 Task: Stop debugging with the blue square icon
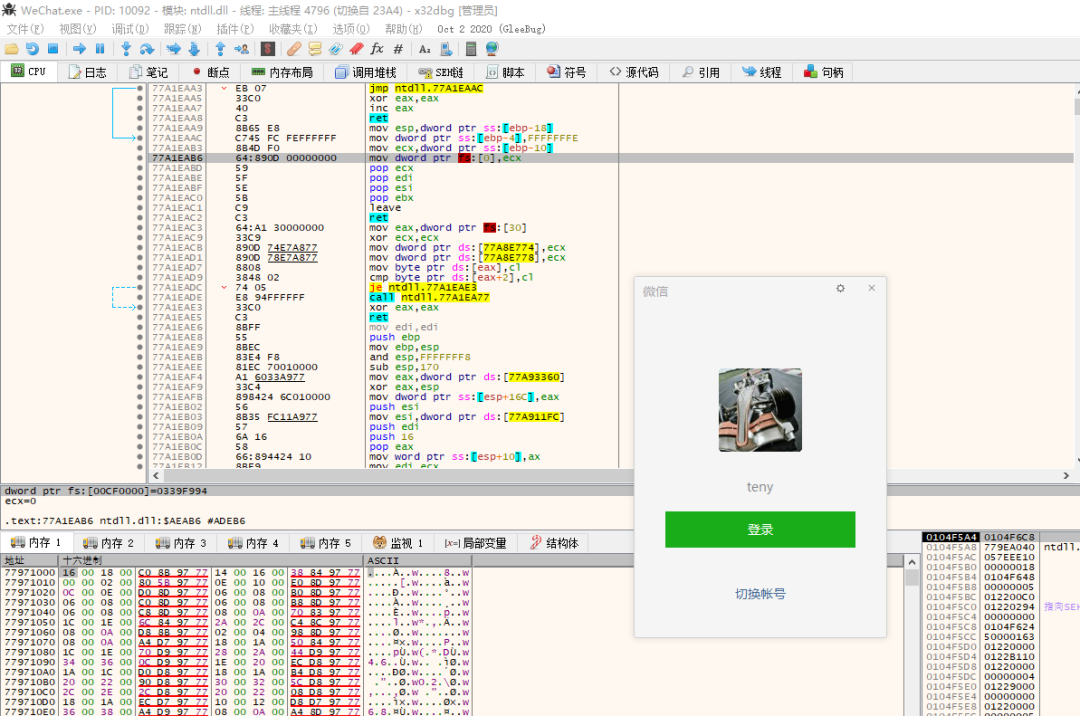[53, 49]
